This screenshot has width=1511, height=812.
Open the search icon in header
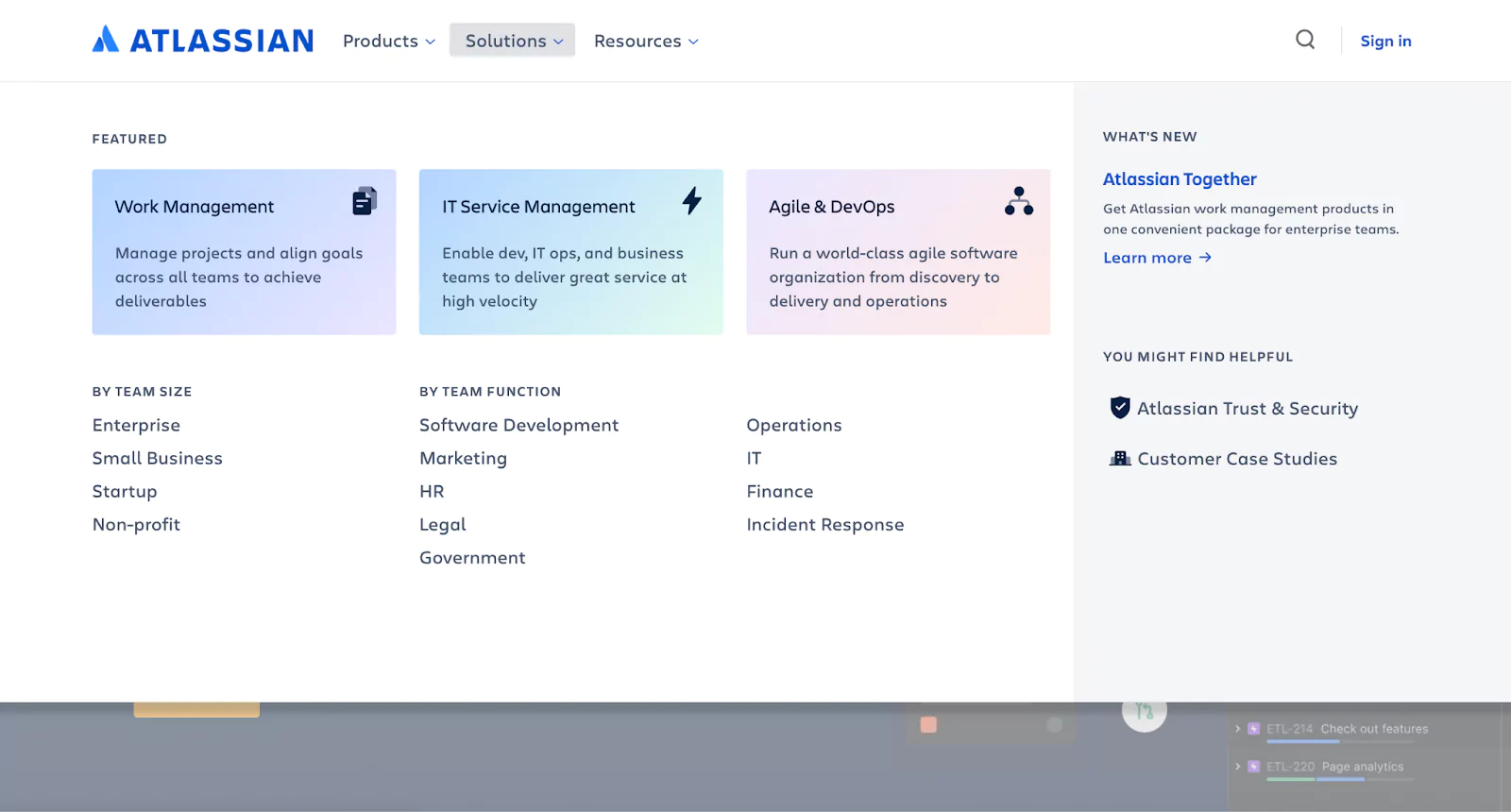(1305, 40)
